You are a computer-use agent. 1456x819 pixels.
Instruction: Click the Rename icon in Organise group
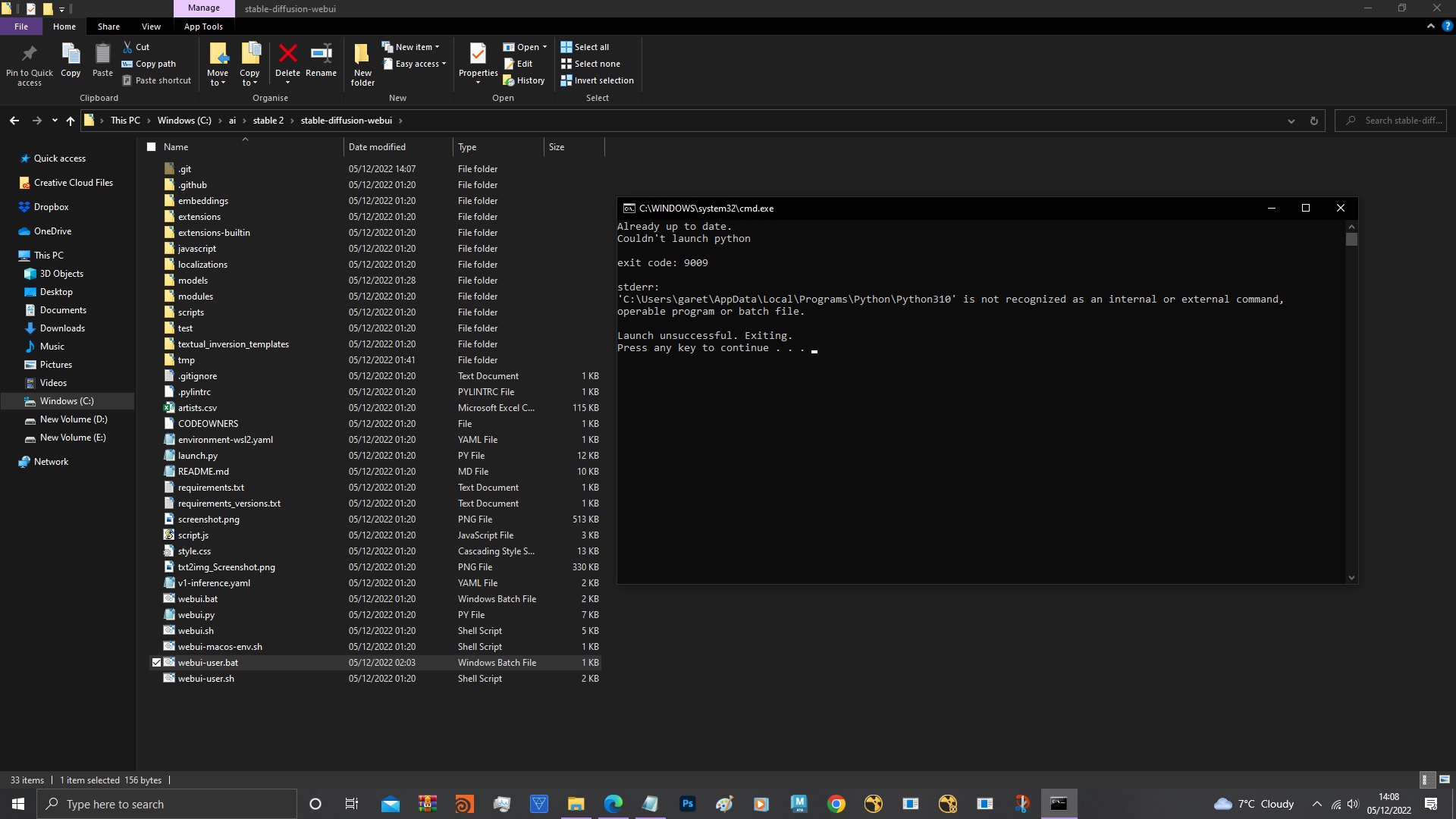(321, 54)
